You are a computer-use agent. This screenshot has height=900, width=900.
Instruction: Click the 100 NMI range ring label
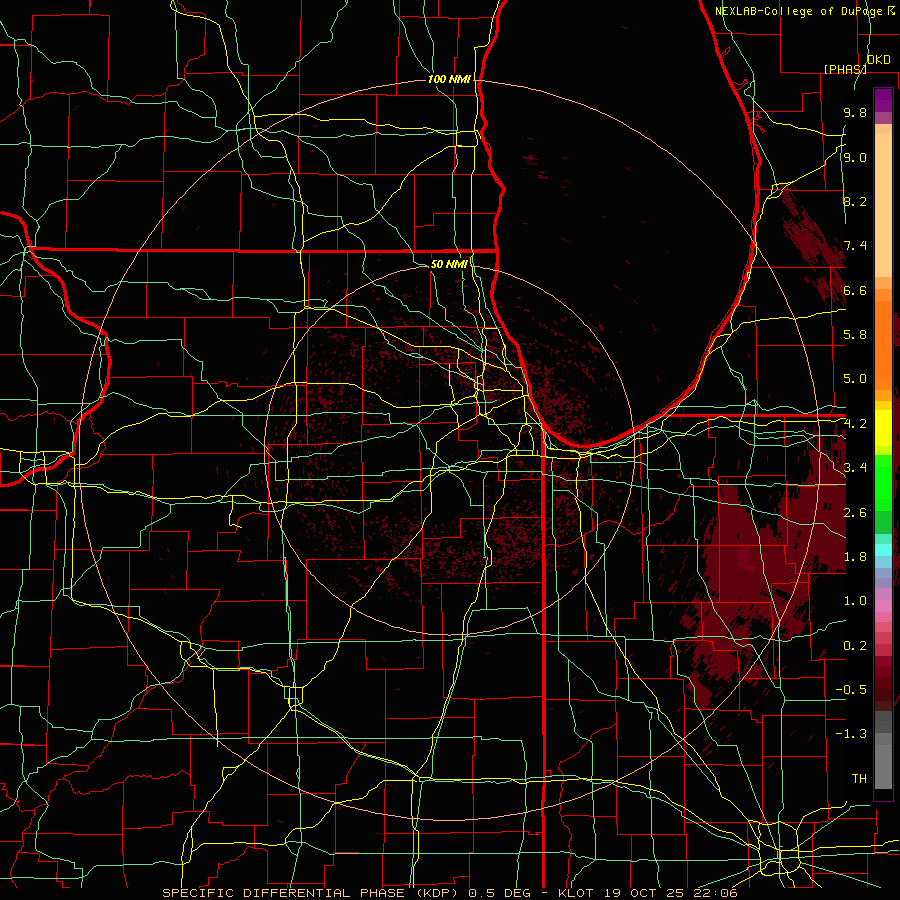tap(449, 79)
